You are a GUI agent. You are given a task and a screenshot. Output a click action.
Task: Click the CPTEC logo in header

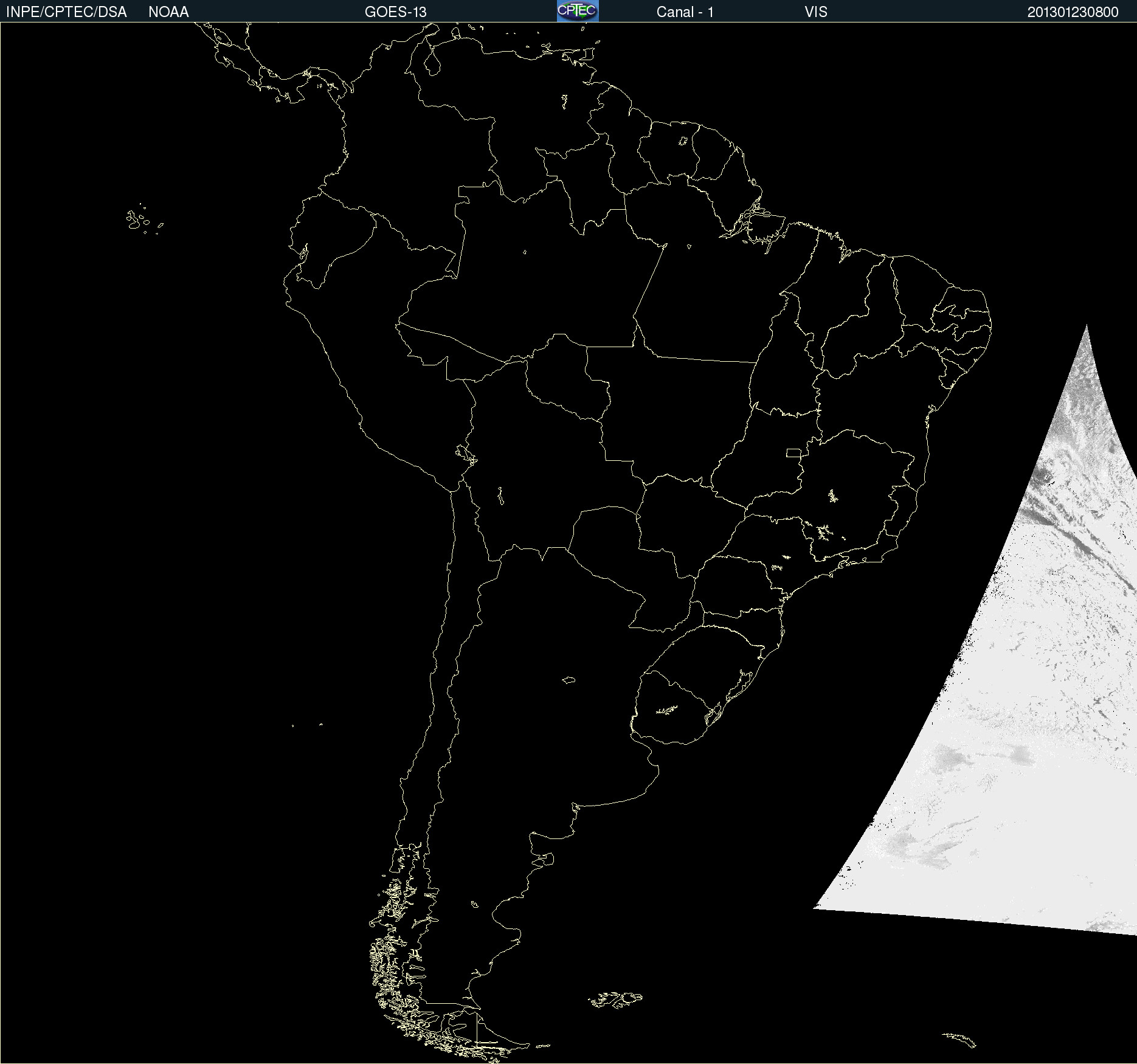578,11
